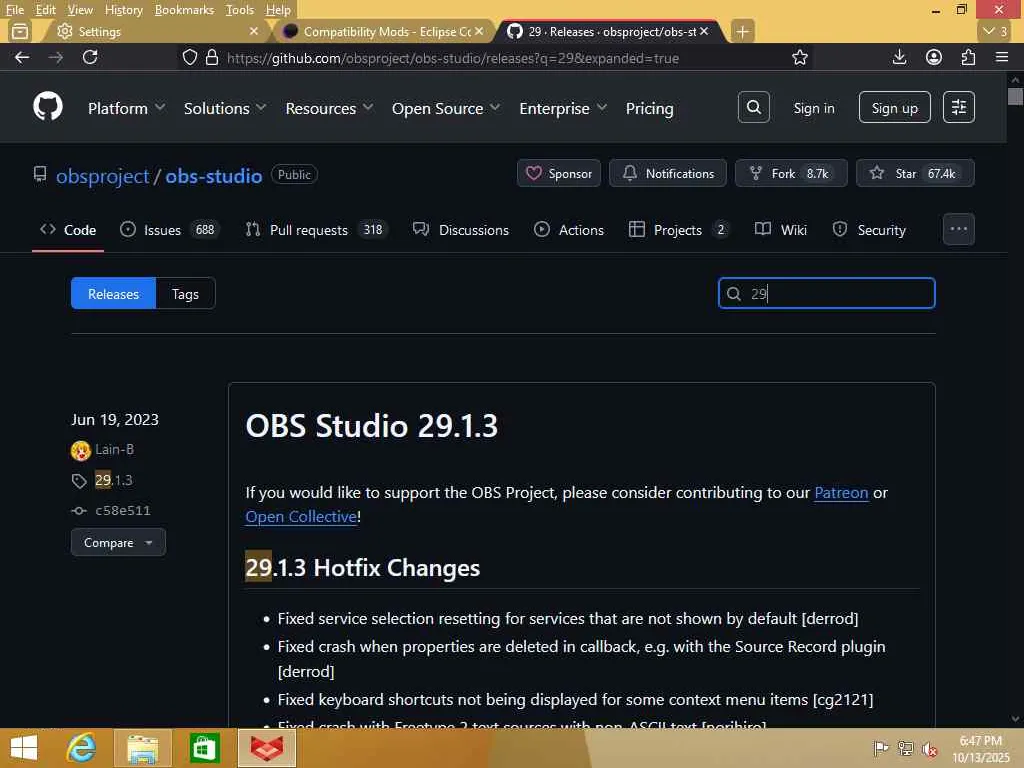The width and height of the screenshot is (1024, 768).
Task: Open the Compare dropdown
Action: [118, 542]
